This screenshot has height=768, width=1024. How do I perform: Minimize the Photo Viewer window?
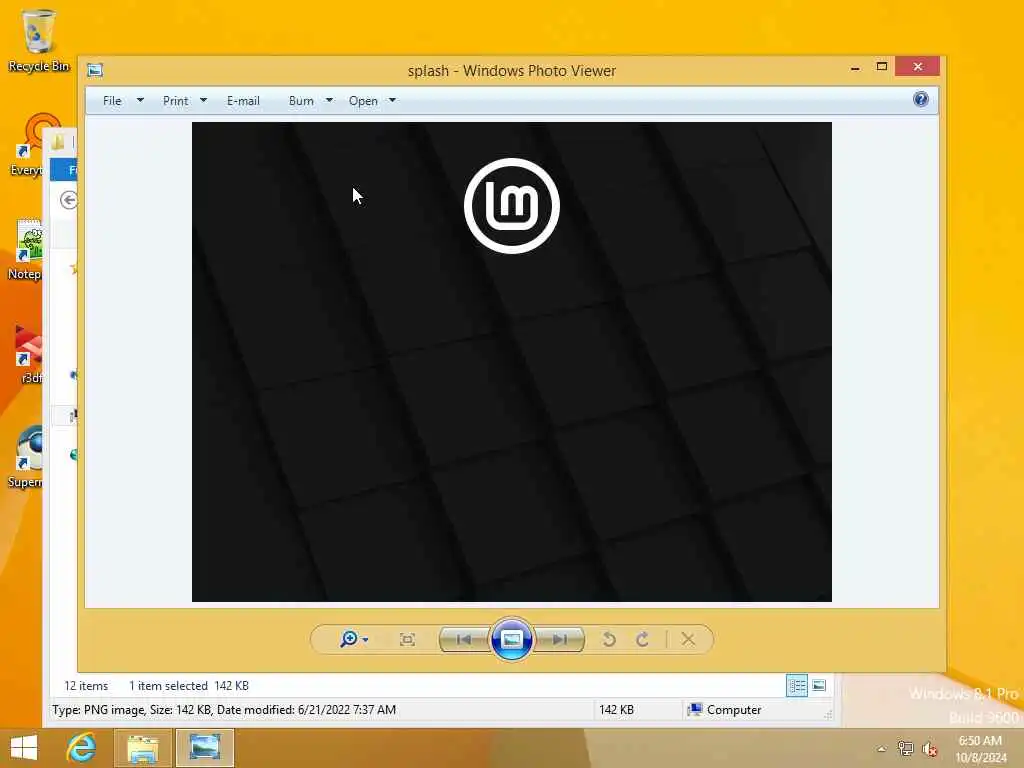click(855, 67)
